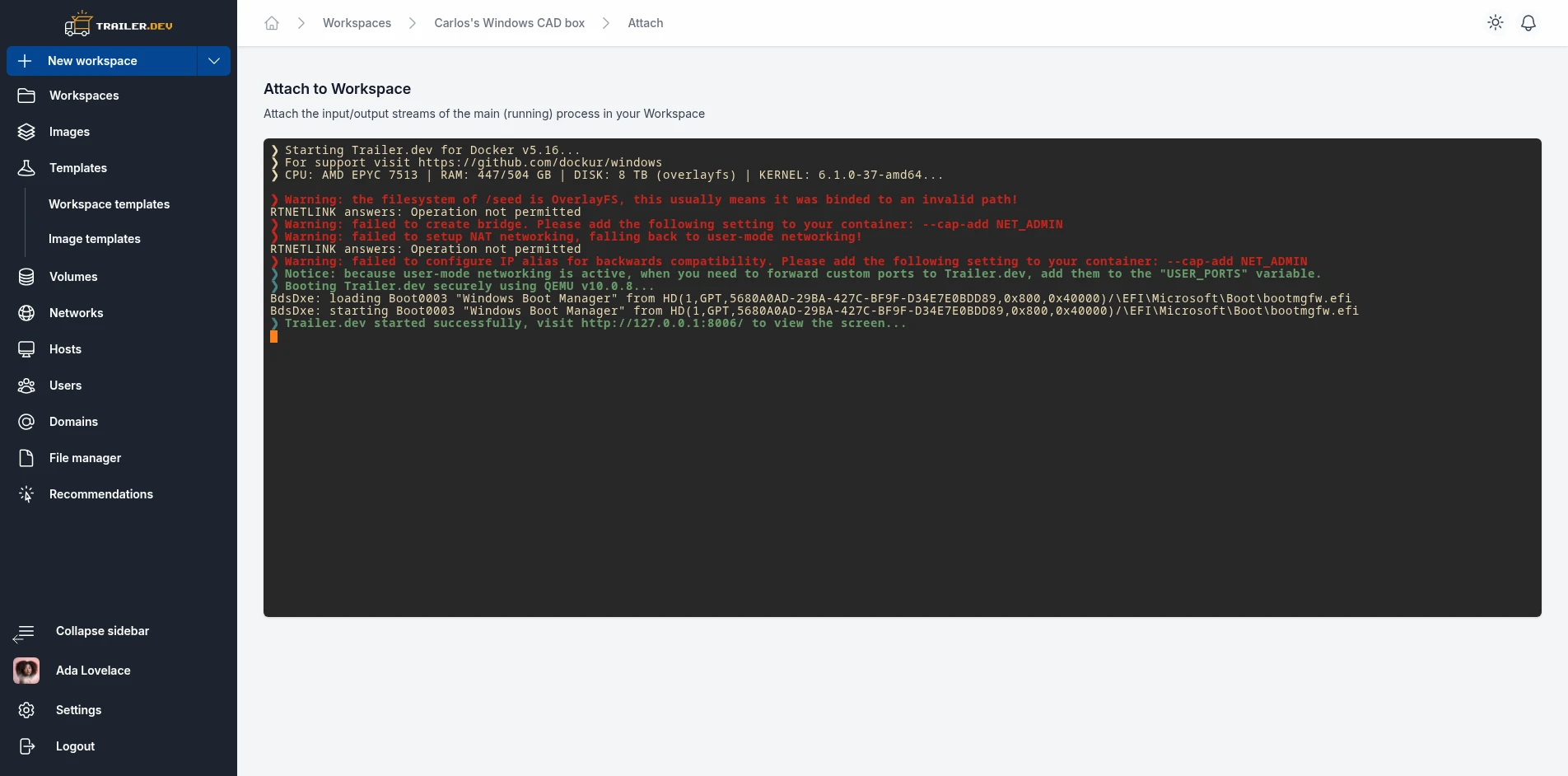Click the Logout door icon
Screen dimensions: 1568x776
26,746
